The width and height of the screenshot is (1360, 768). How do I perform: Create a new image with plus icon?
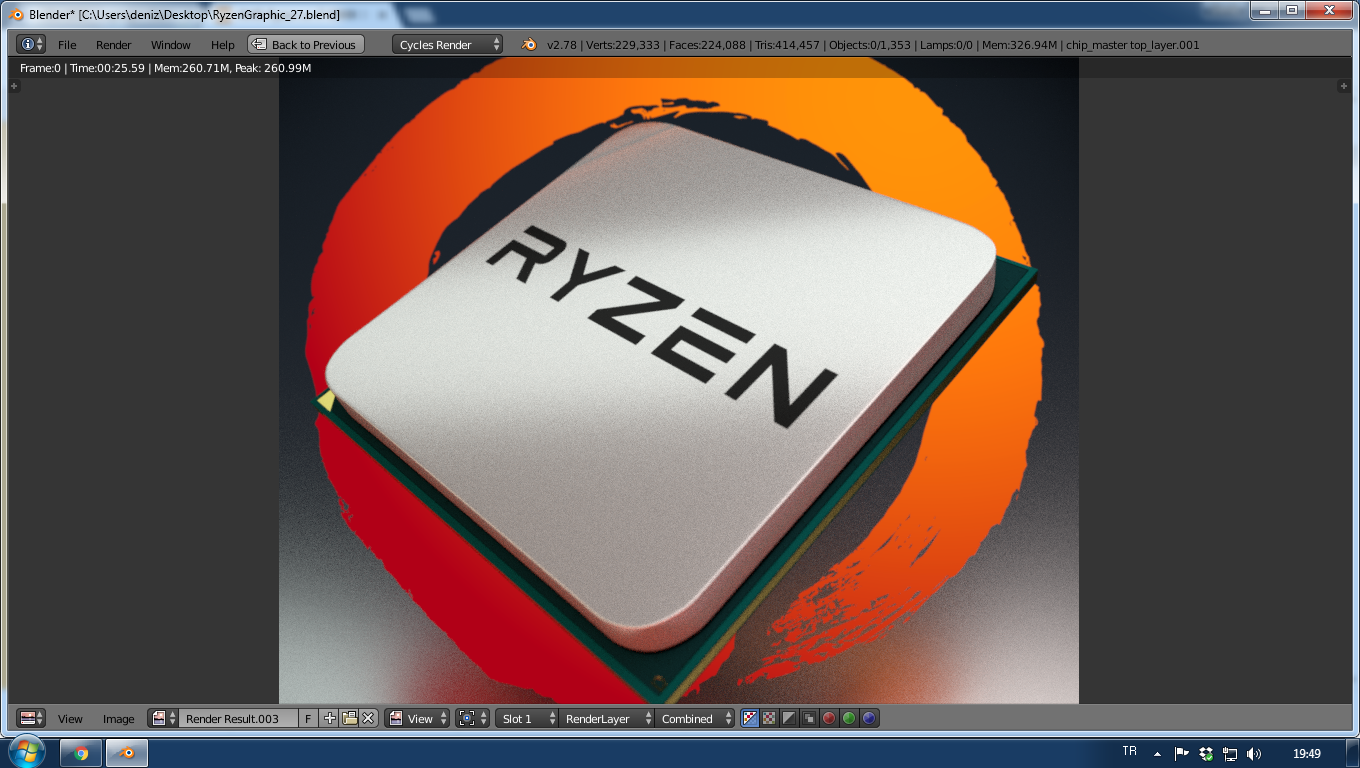[330, 718]
